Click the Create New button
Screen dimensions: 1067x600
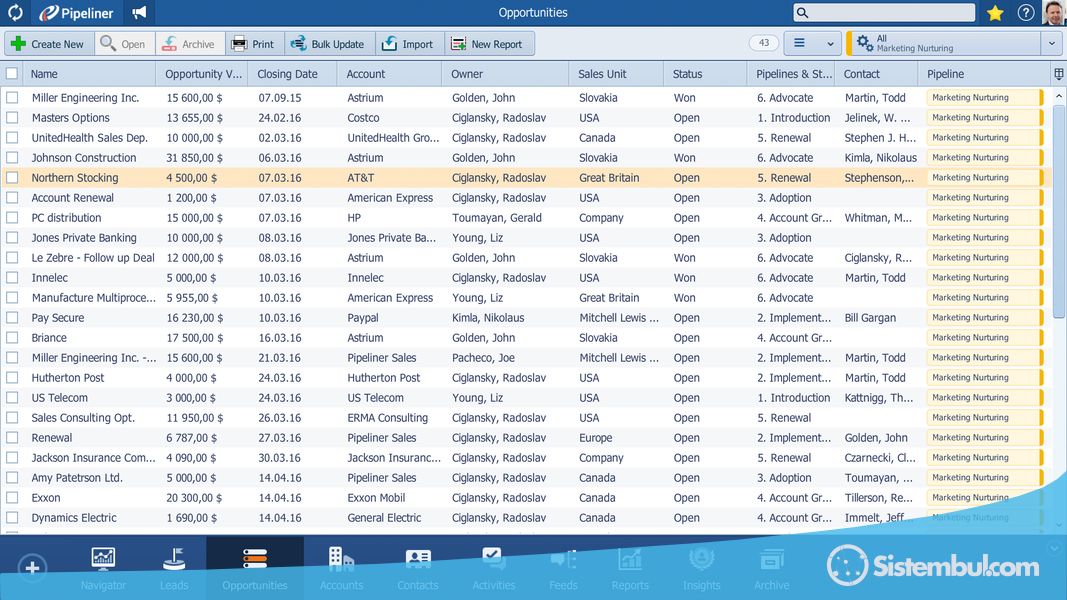(48, 44)
